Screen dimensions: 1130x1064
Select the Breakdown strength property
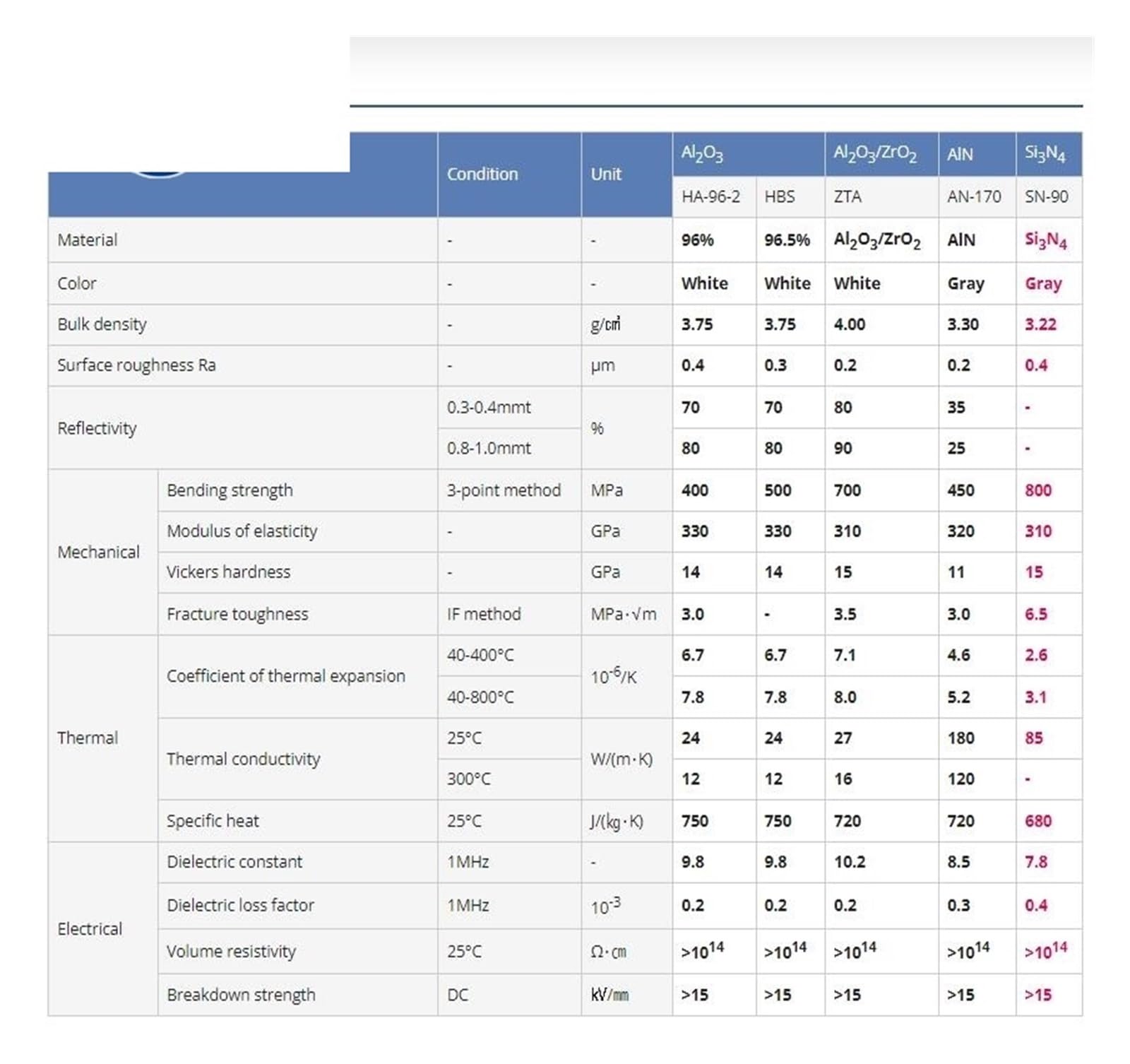[x=241, y=995]
